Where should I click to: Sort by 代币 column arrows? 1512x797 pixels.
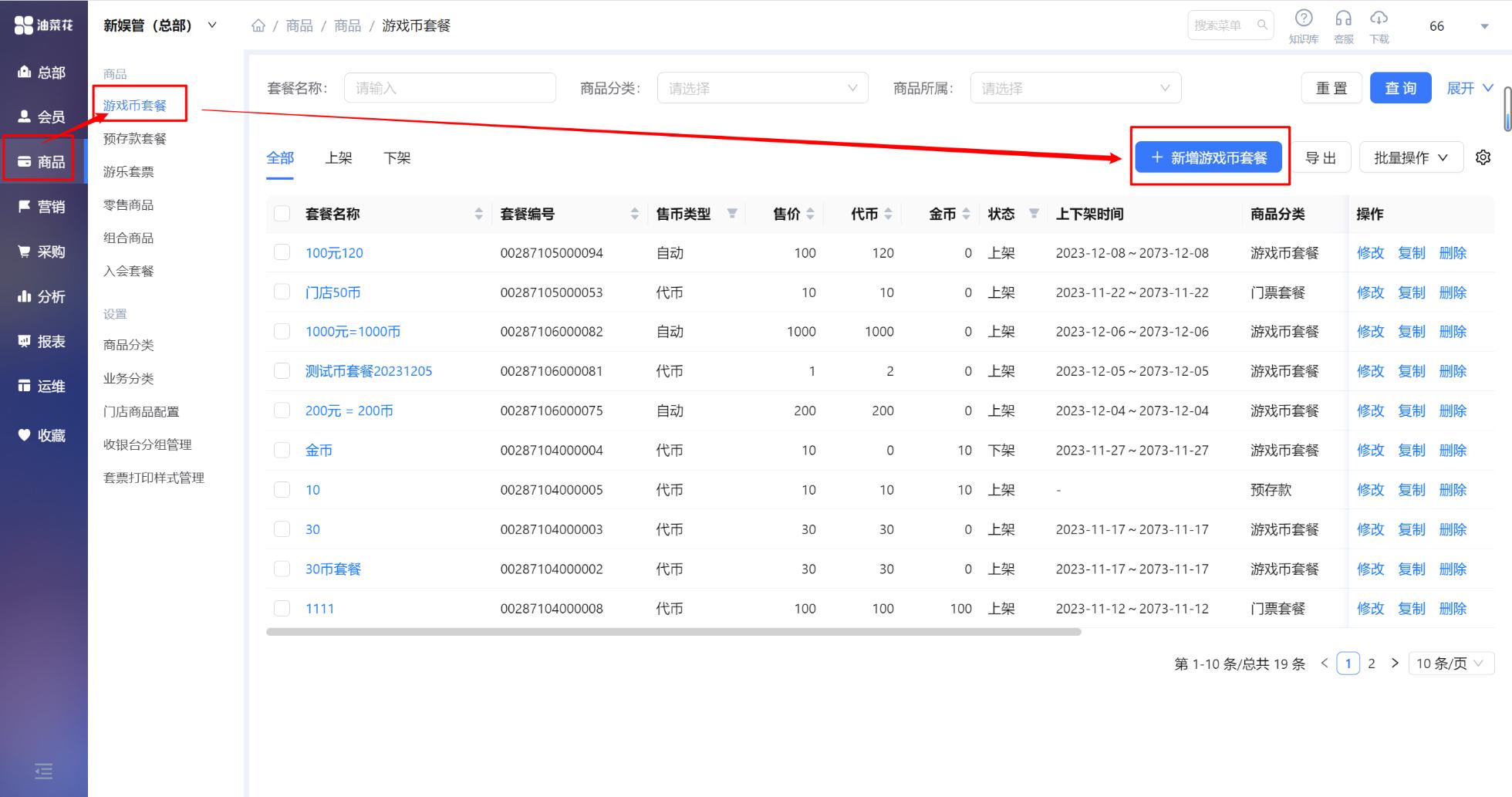(x=888, y=214)
